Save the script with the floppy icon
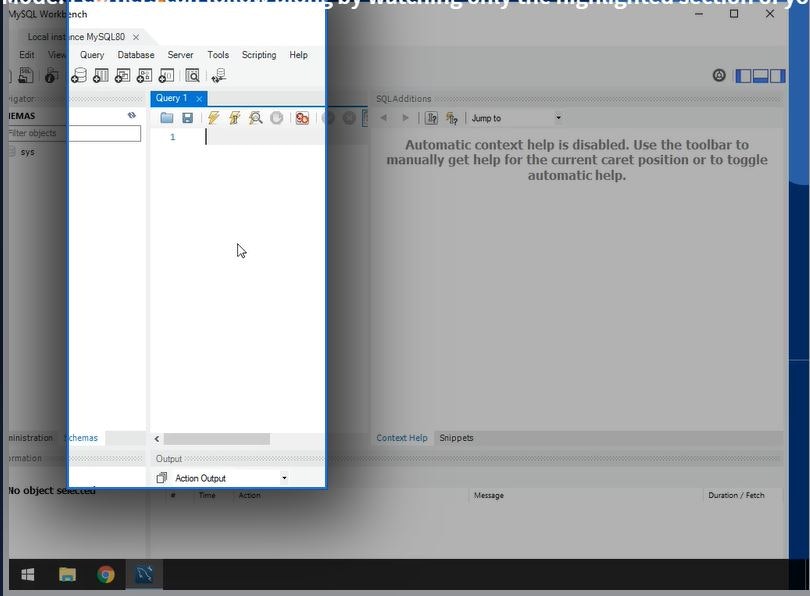The width and height of the screenshot is (810, 596). [x=188, y=118]
